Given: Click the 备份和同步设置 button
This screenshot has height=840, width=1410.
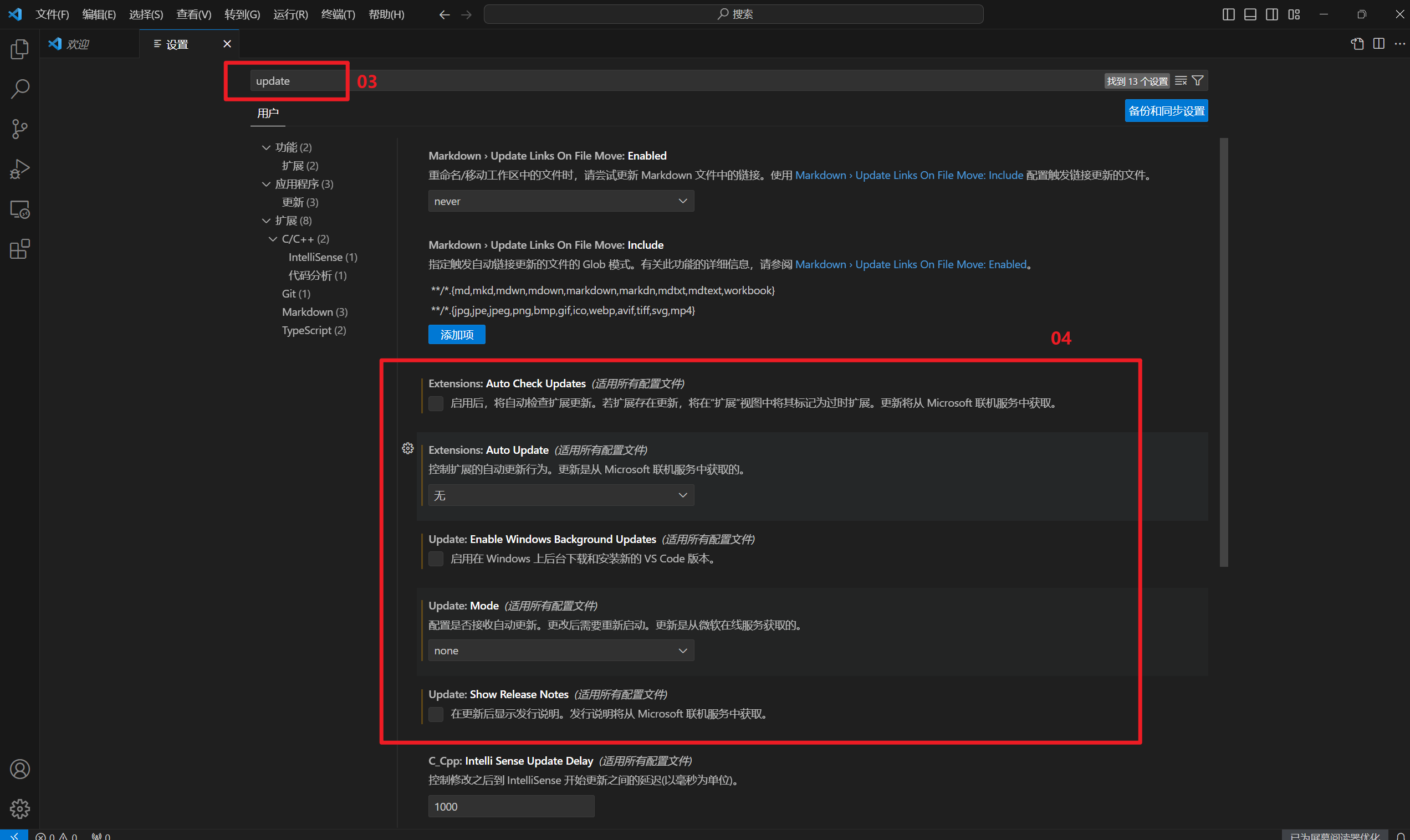Looking at the screenshot, I should (x=1166, y=111).
